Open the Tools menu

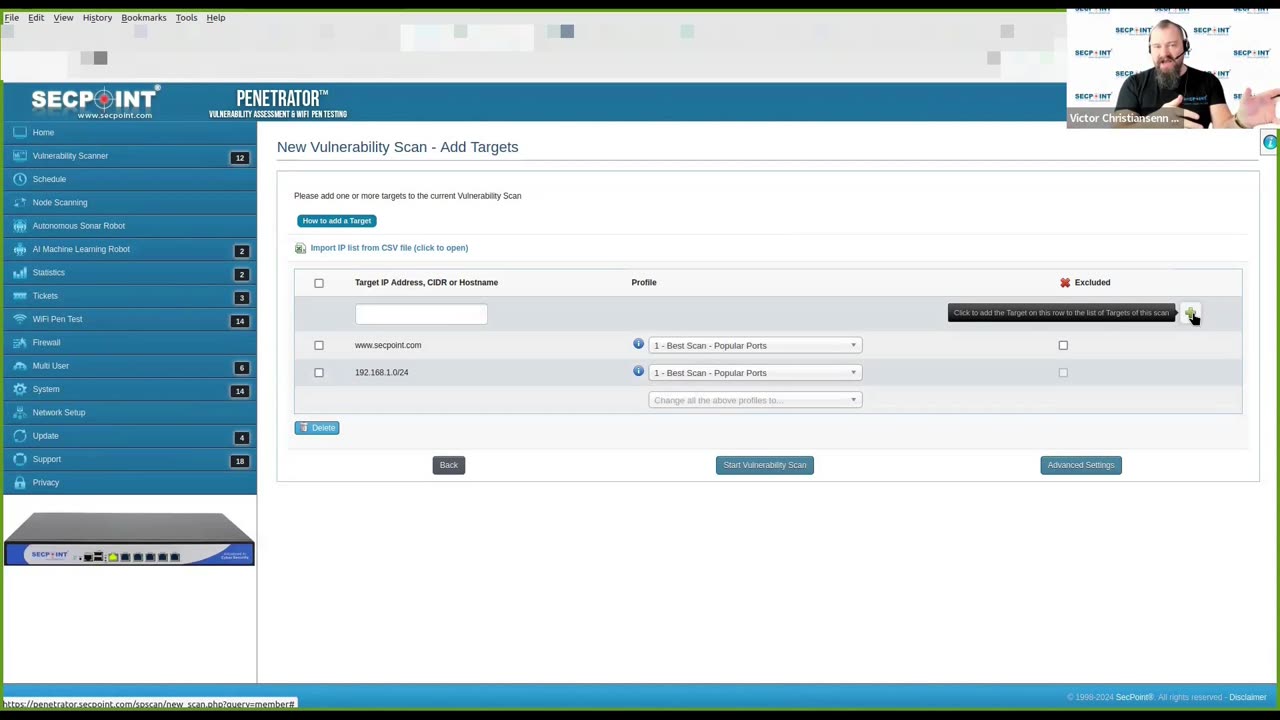coord(186,17)
